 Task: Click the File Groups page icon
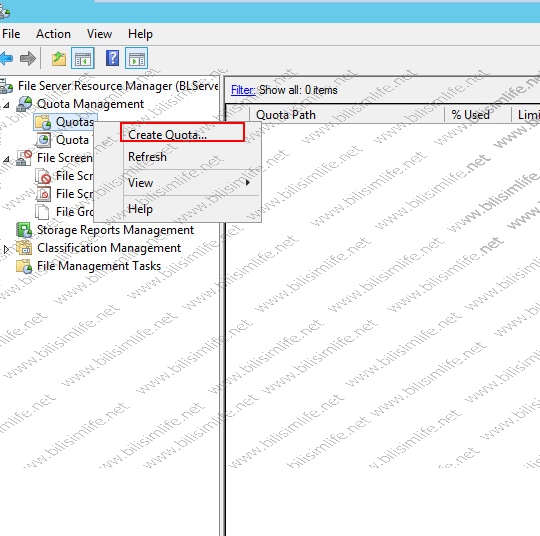click(x=42, y=212)
